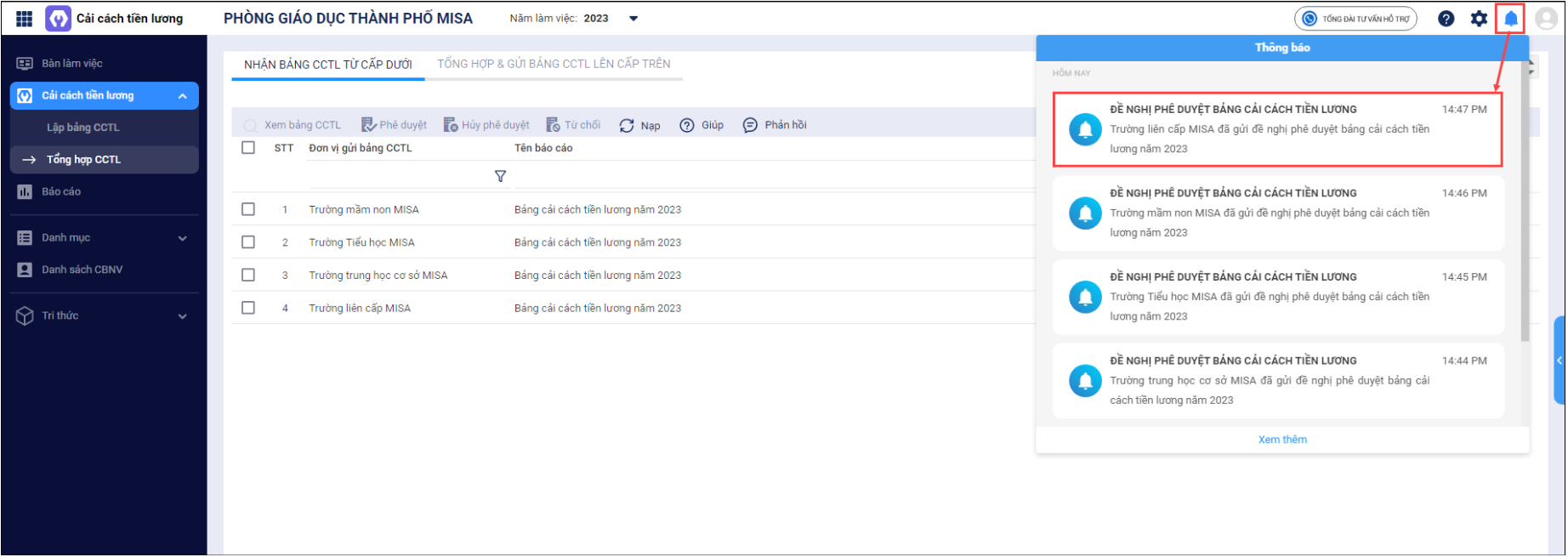Click bell icon of the 14:46 PM notification

pos(1085,213)
